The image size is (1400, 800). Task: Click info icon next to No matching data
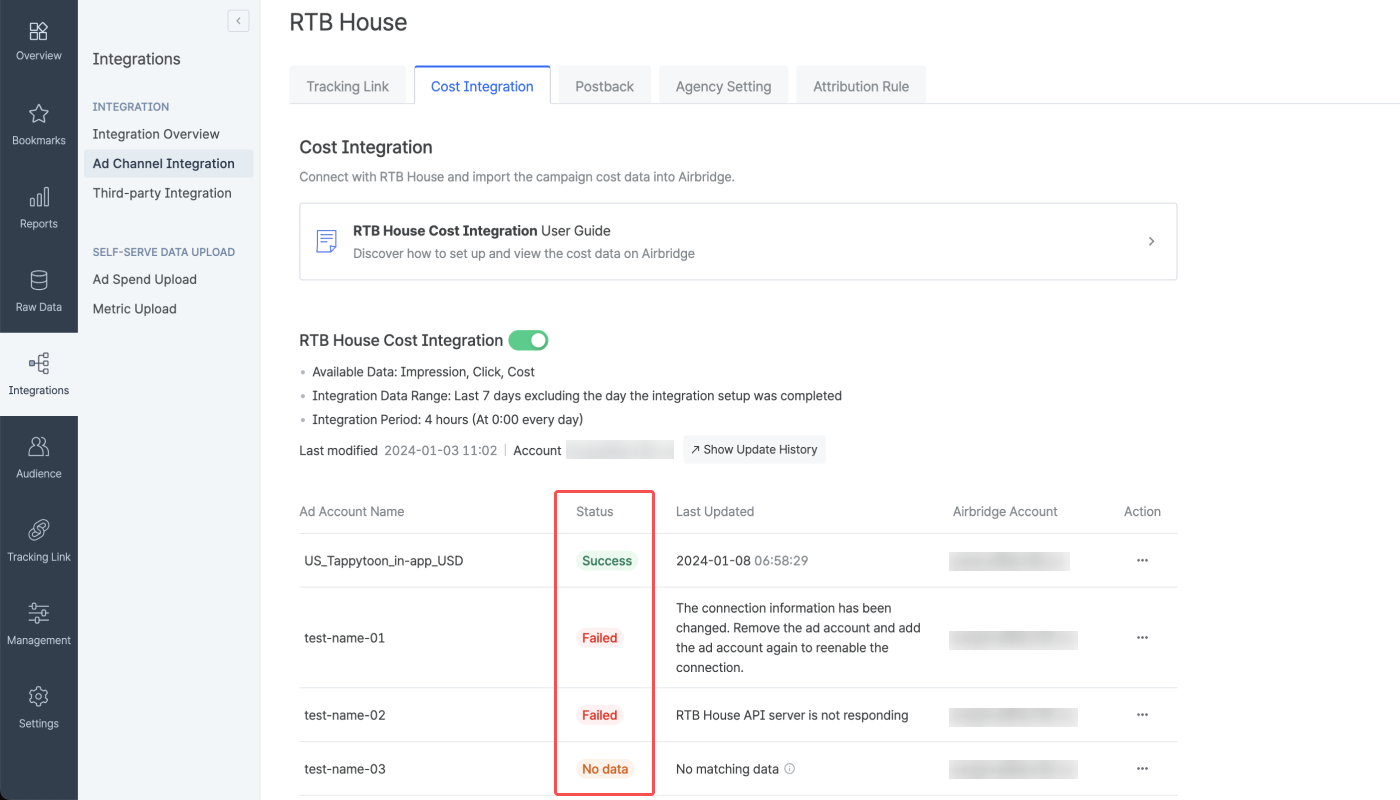pos(790,769)
